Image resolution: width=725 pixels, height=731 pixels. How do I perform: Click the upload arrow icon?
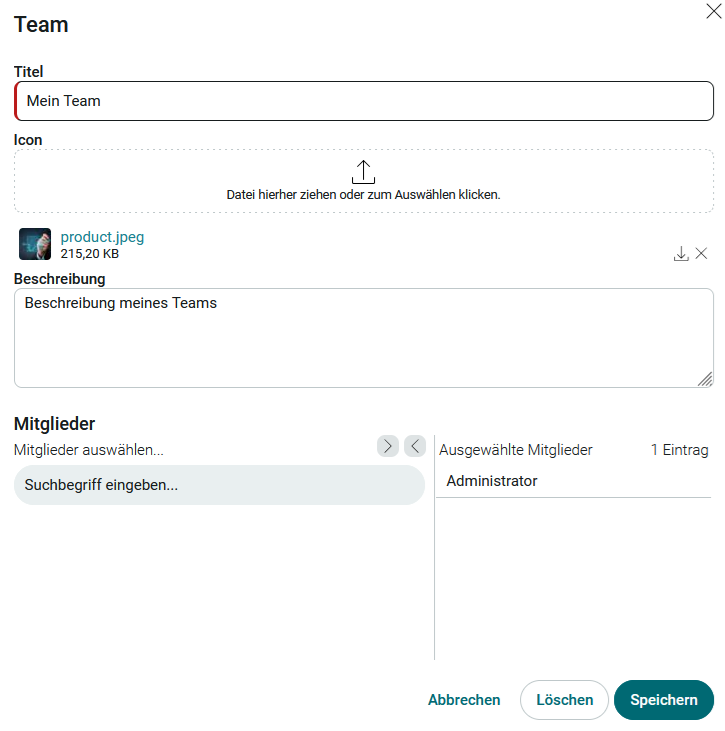tap(363, 171)
